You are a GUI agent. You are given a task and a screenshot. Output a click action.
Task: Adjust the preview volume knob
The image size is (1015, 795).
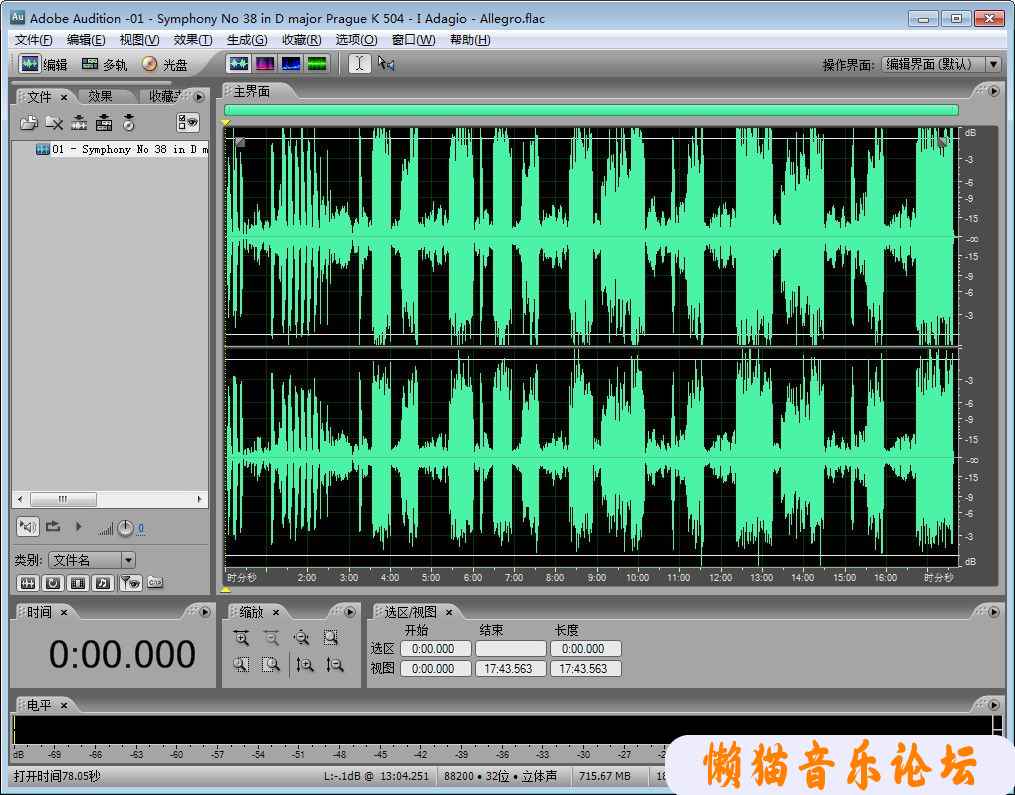pos(125,528)
